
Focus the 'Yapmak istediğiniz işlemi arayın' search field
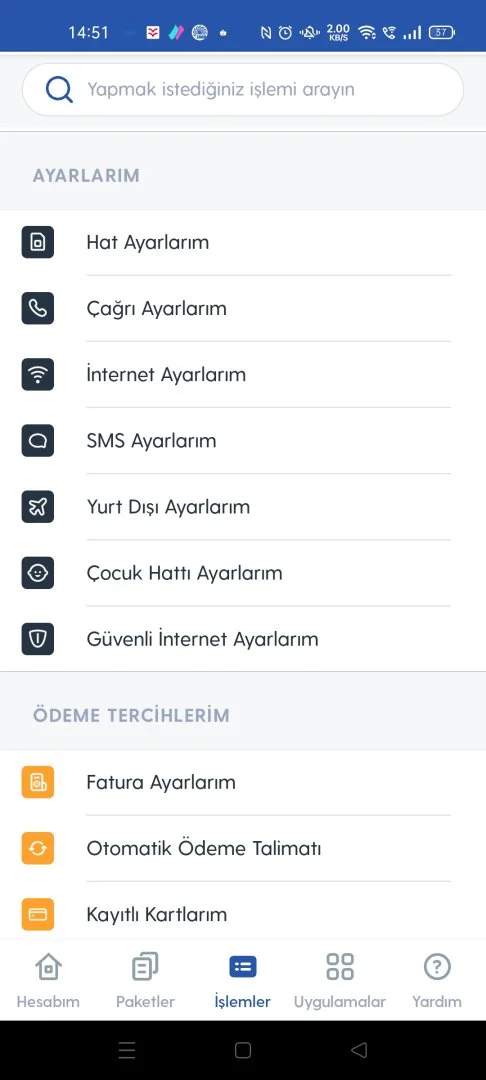point(243,90)
